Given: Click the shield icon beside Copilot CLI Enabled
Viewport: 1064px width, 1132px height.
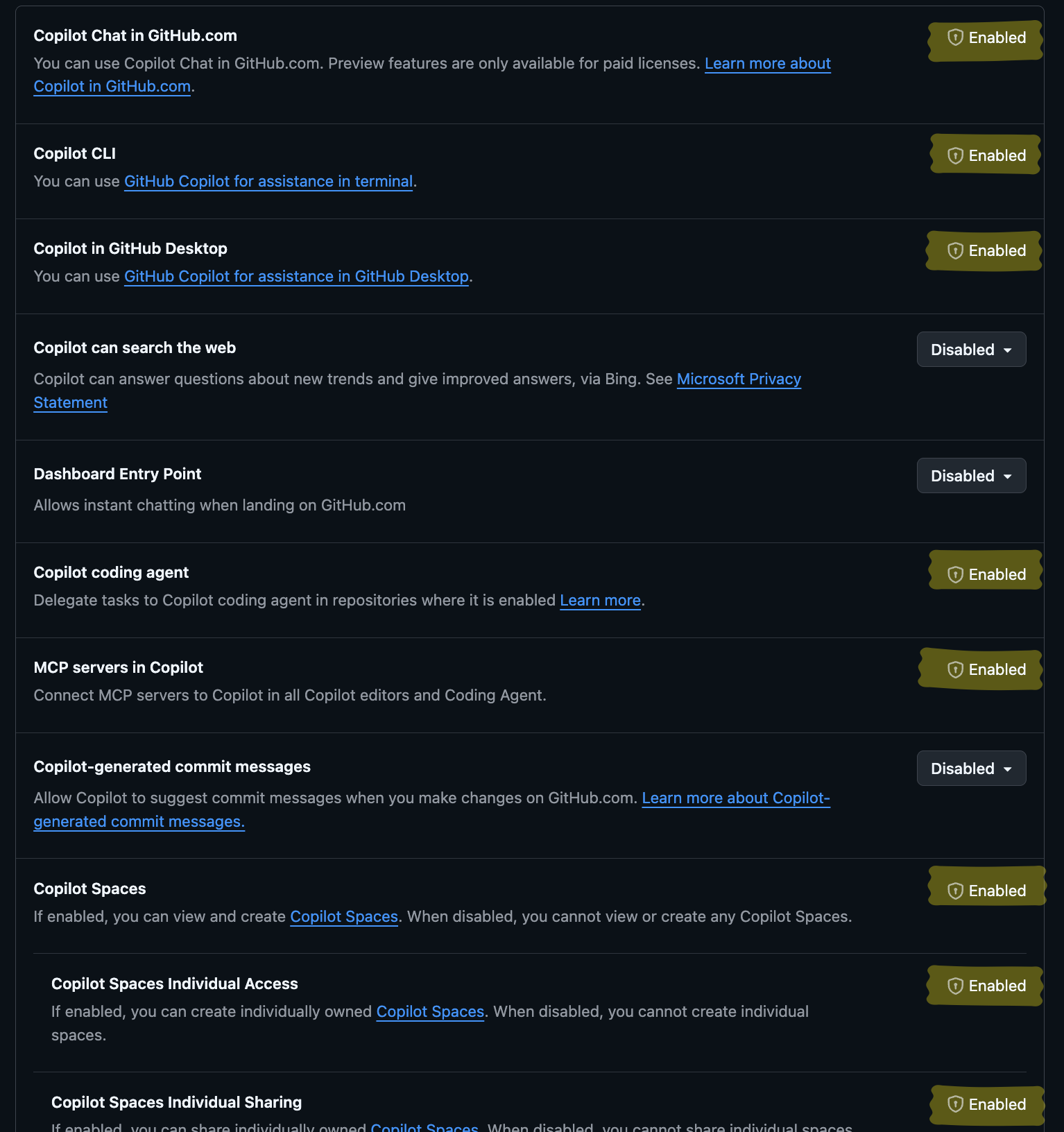Looking at the screenshot, I should tap(955, 155).
